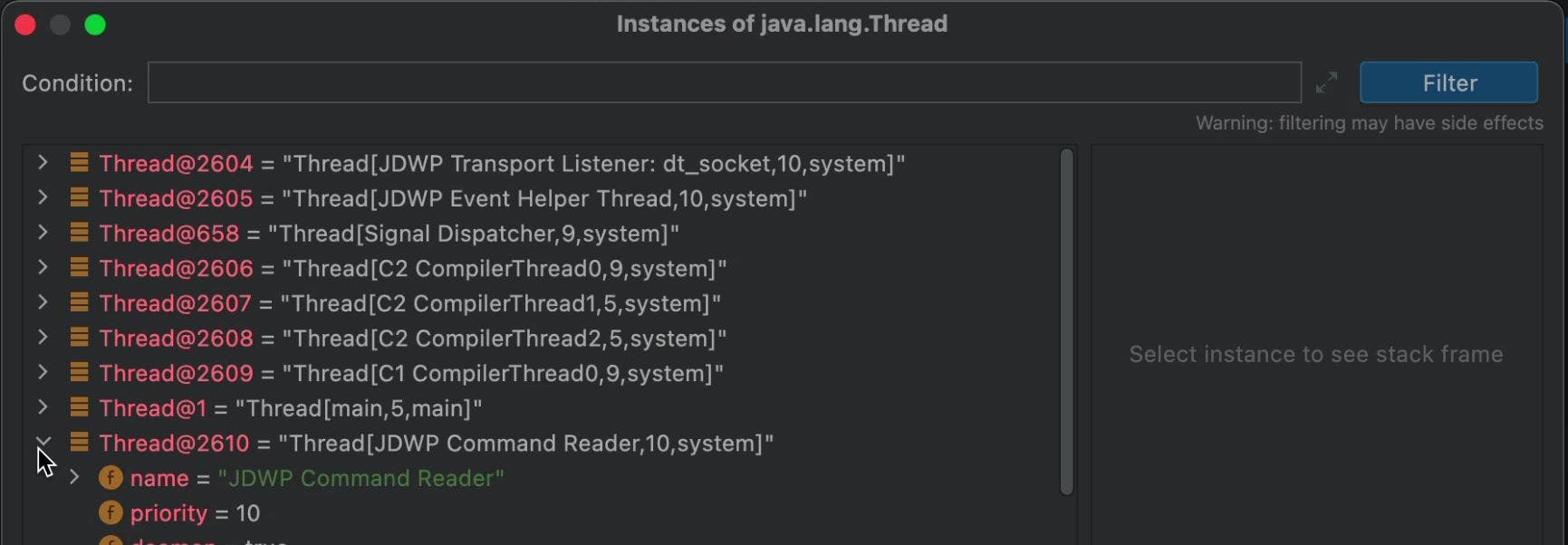Select the priority = 10 field row

click(x=195, y=513)
